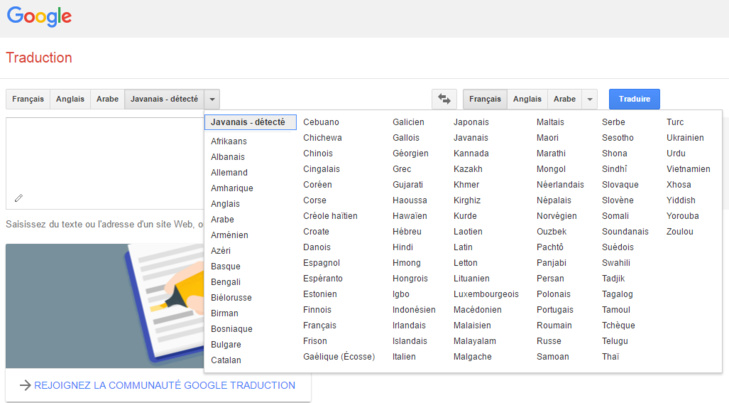Select Espagnol language
The height and width of the screenshot is (403, 729).
[322, 263]
